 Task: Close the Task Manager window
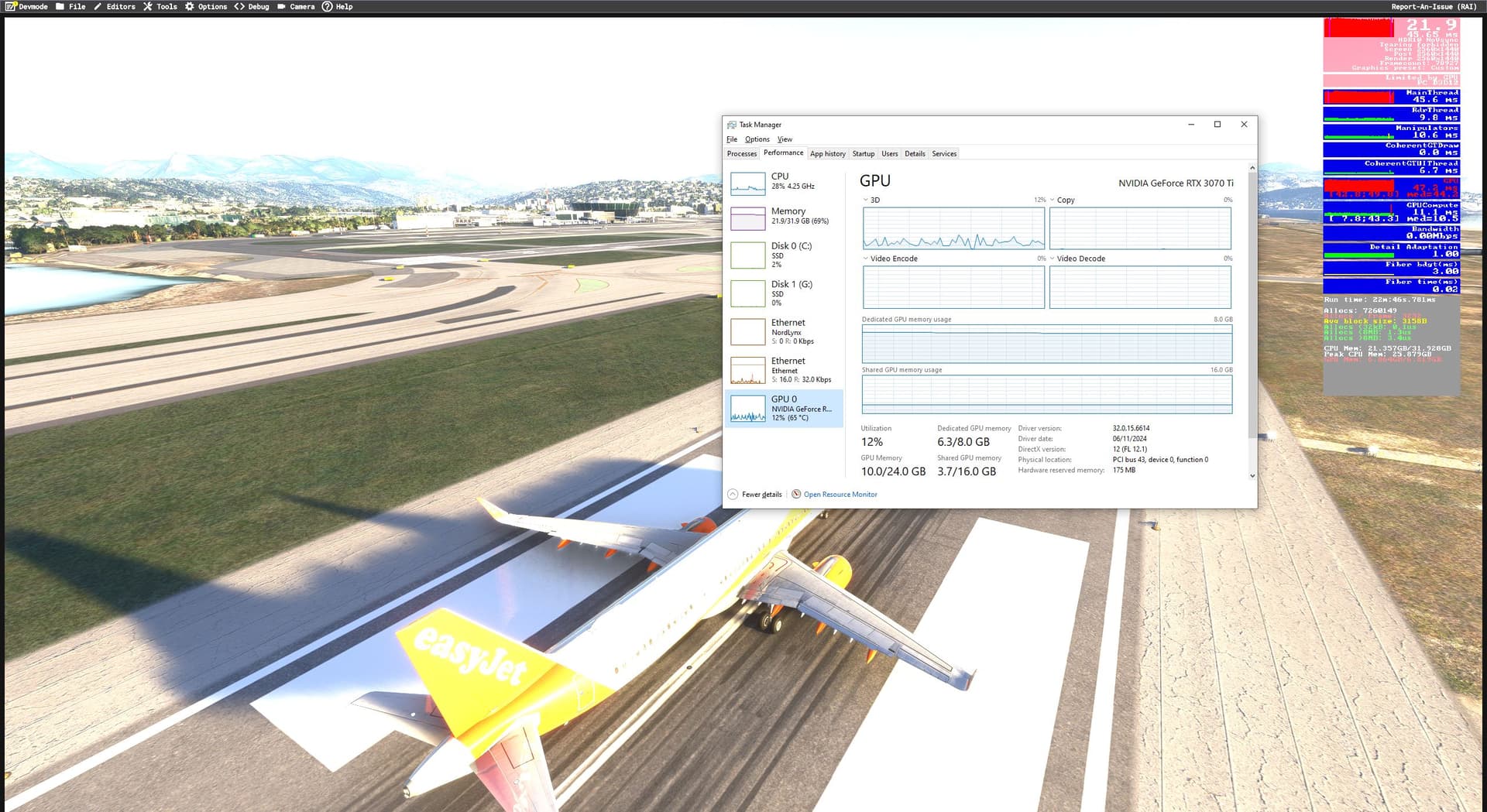click(1244, 125)
